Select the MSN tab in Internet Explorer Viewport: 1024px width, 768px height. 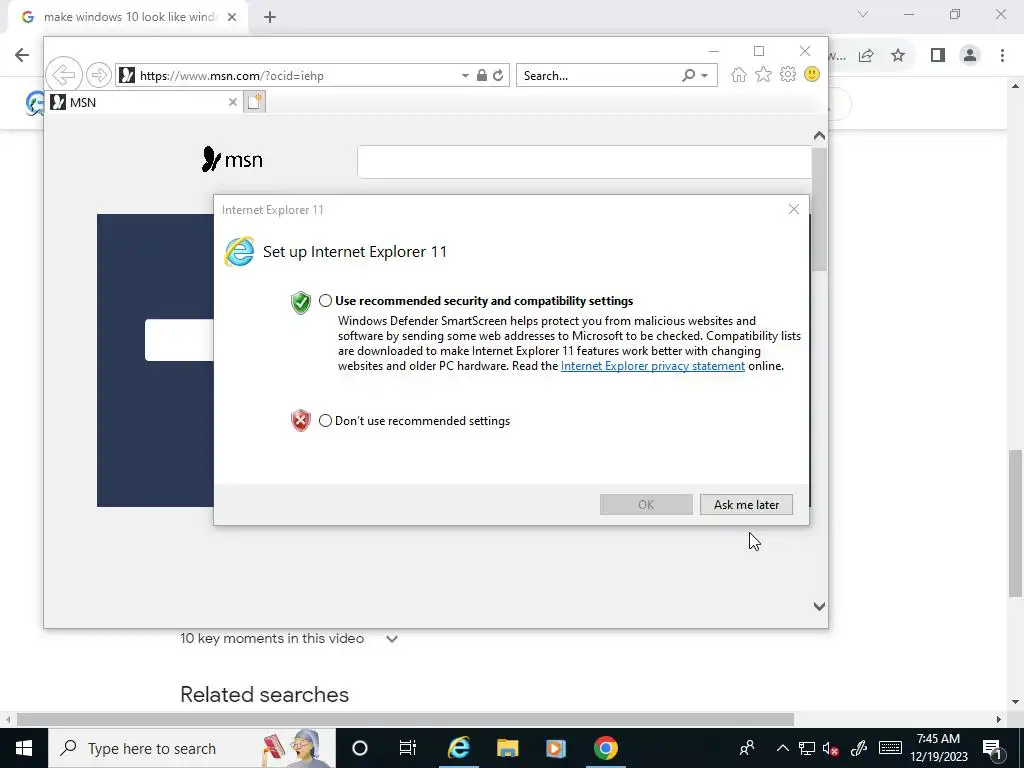(x=144, y=102)
